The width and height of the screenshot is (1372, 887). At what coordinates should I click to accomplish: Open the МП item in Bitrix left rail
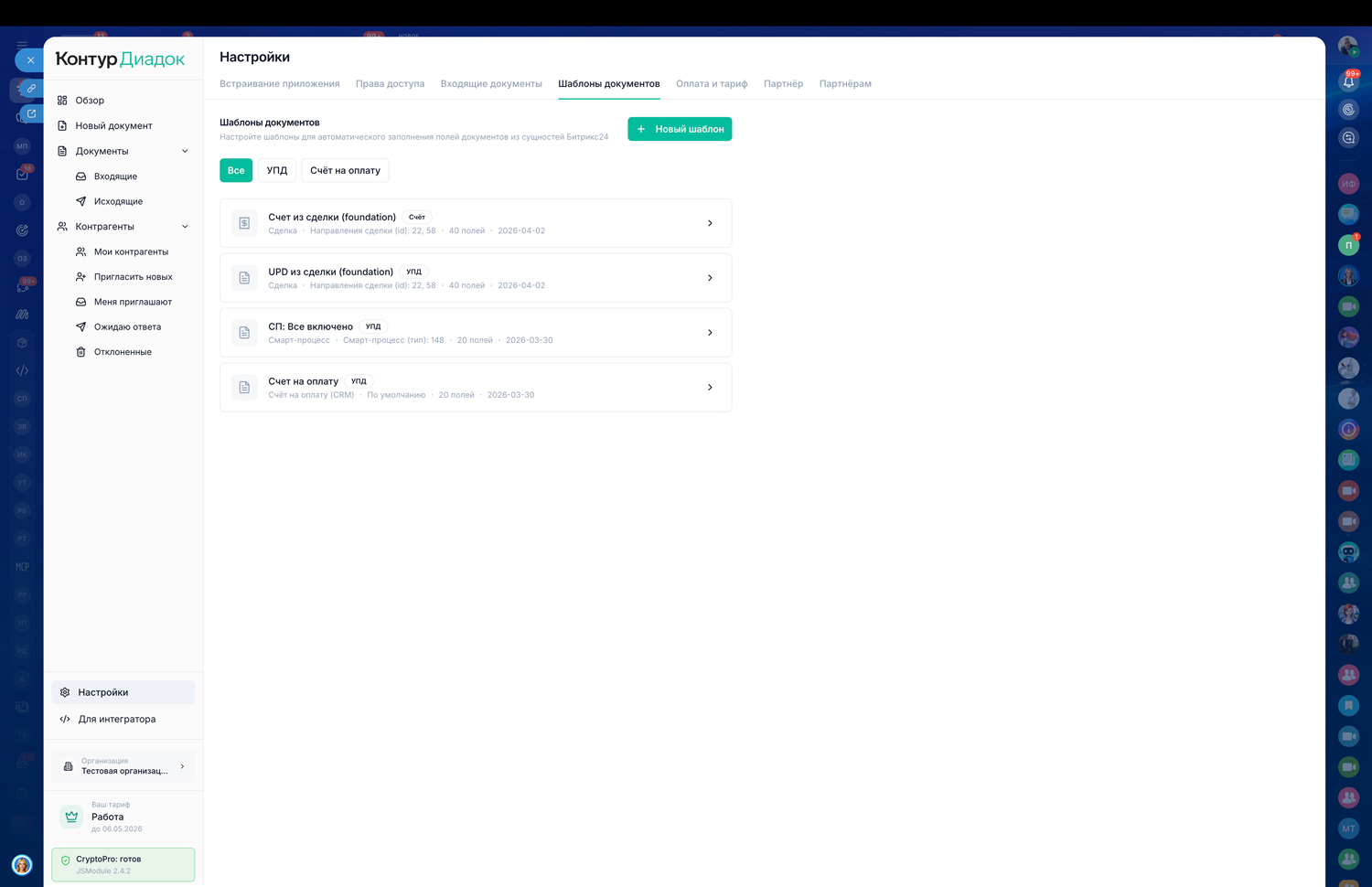click(x=23, y=146)
